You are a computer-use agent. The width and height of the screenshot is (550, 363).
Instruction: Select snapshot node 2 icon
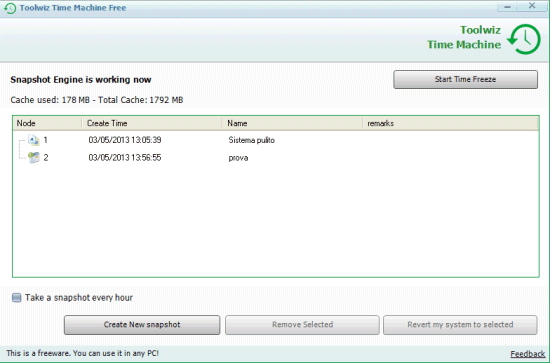click(x=34, y=157)
